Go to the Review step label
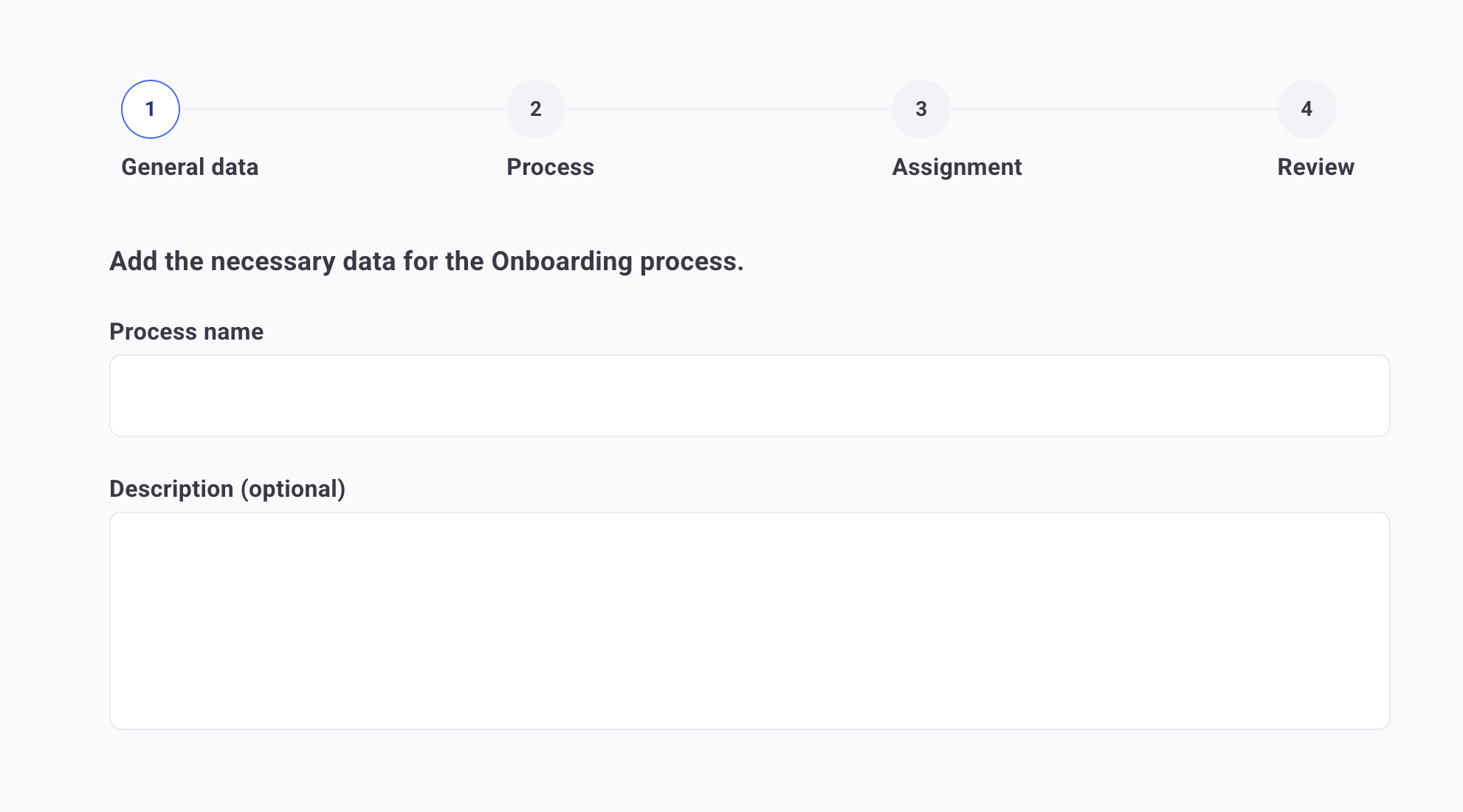Viewport: 1463px width, 812px height. (x=1315, y=168)
